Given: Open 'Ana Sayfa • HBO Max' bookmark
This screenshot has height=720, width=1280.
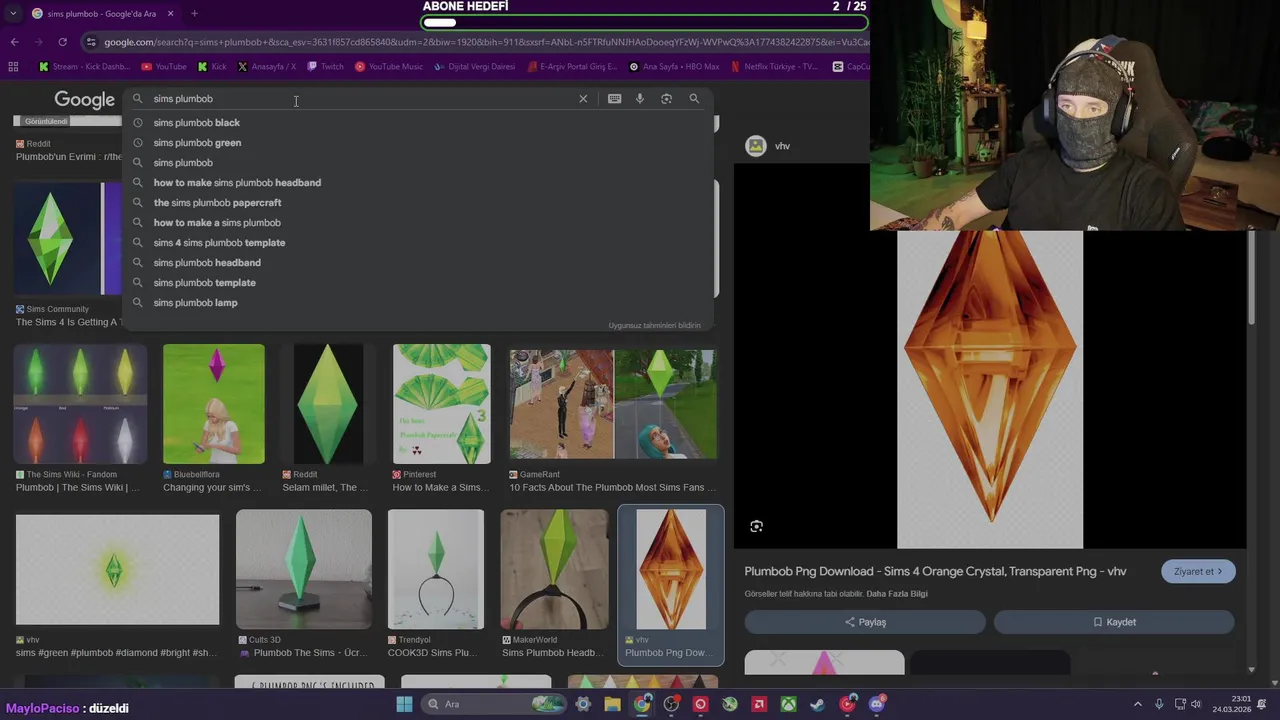Looking at the screenshot, I should [x=674, y=67].
